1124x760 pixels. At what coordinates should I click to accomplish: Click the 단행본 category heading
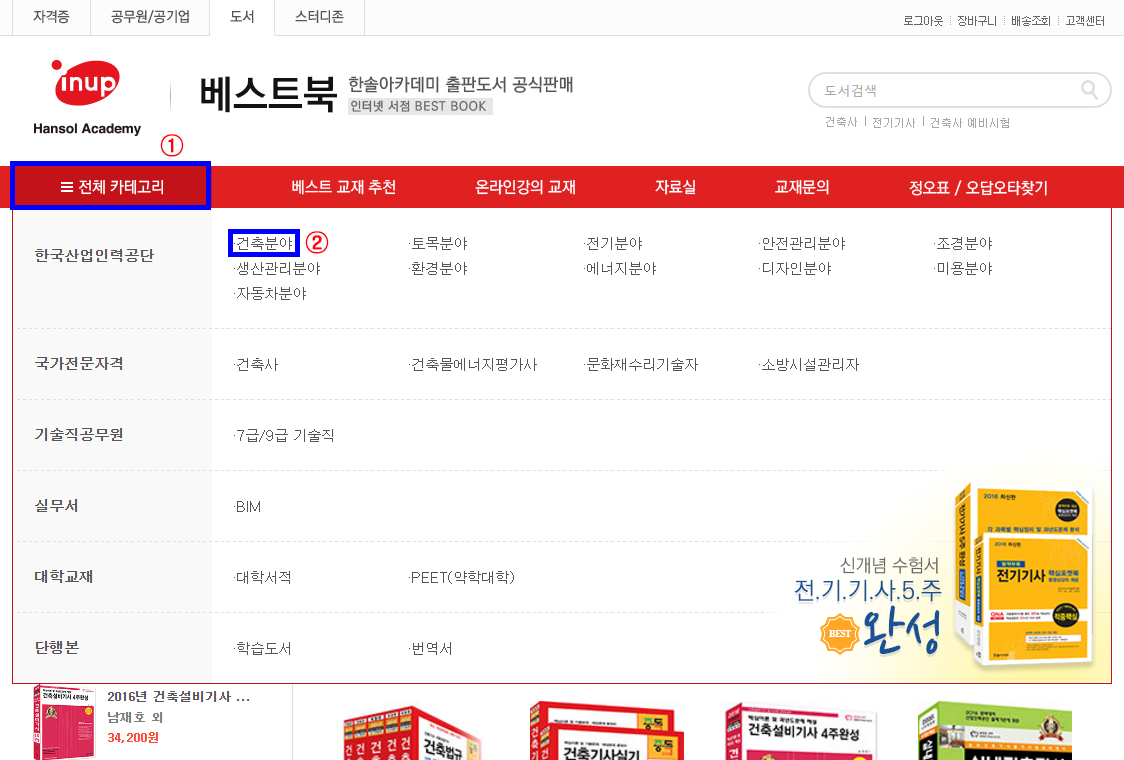pyautogui.click(x=56, y=647)
